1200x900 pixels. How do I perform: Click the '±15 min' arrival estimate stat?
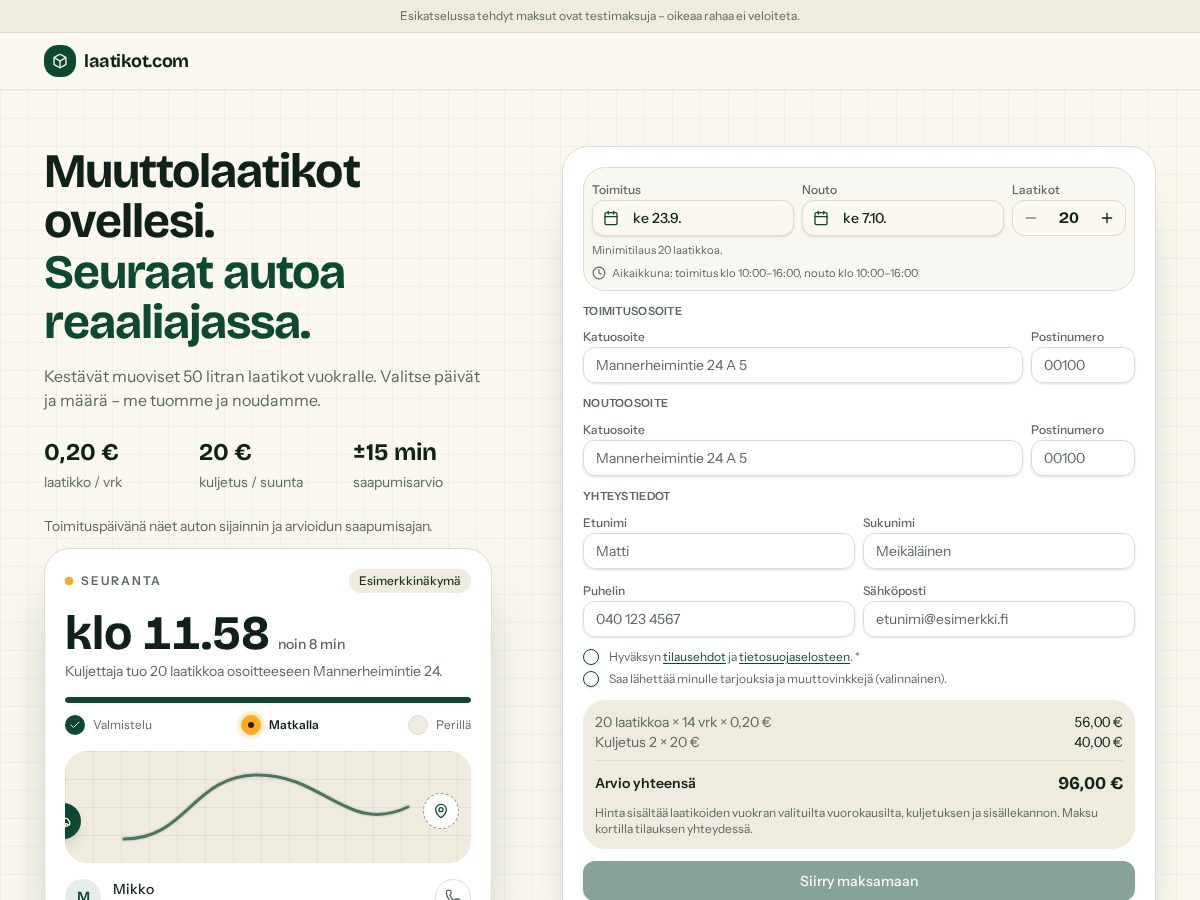(x=395, y=452)
